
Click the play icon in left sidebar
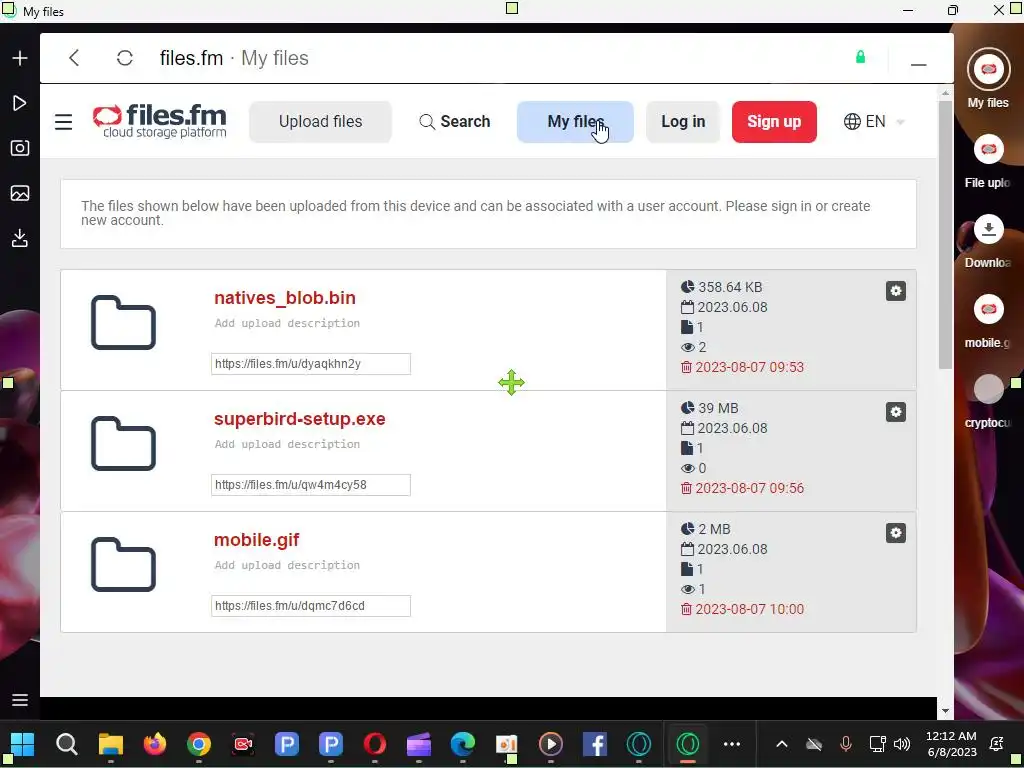click(20, 103)
